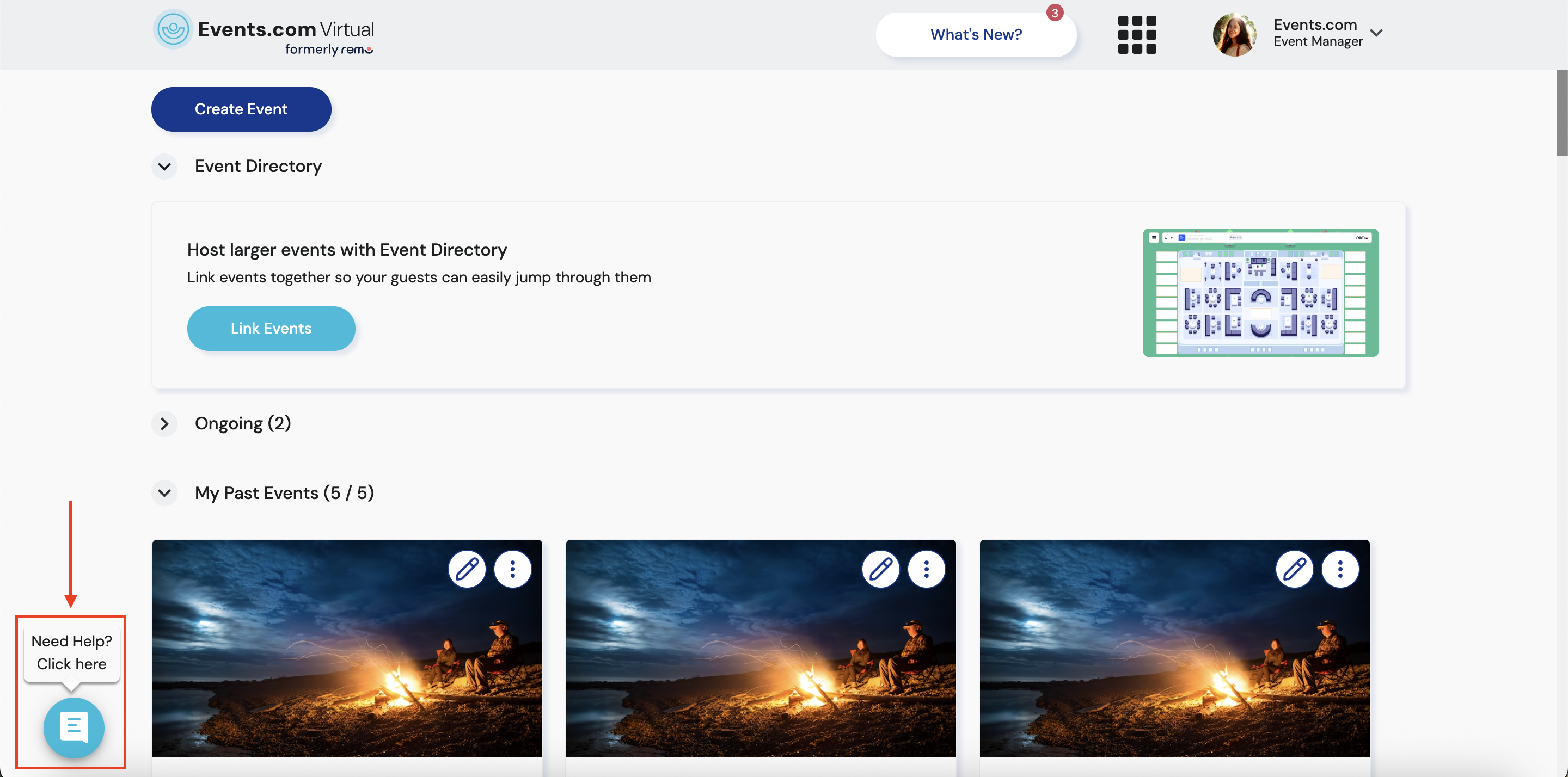Click the pencil edit icon on first event card
The width and height of the screenshot is (1568, 777).
pos(467,570)
